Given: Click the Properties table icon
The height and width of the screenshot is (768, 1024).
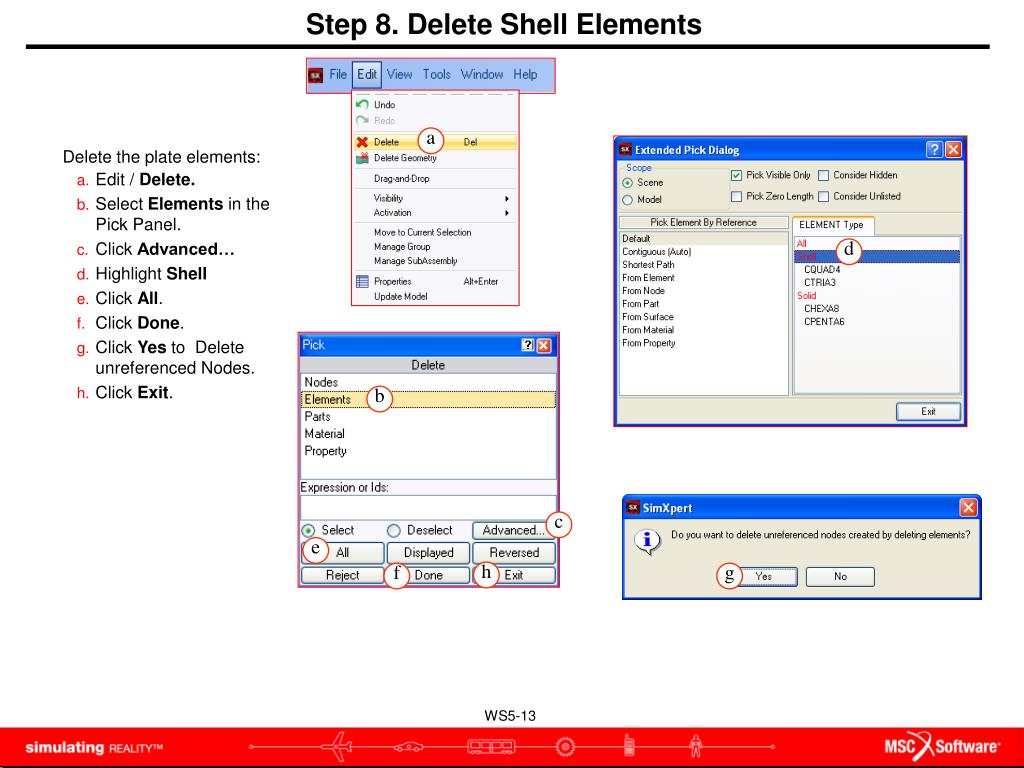Looking at the screenshot, I should (x=362, y=281).
